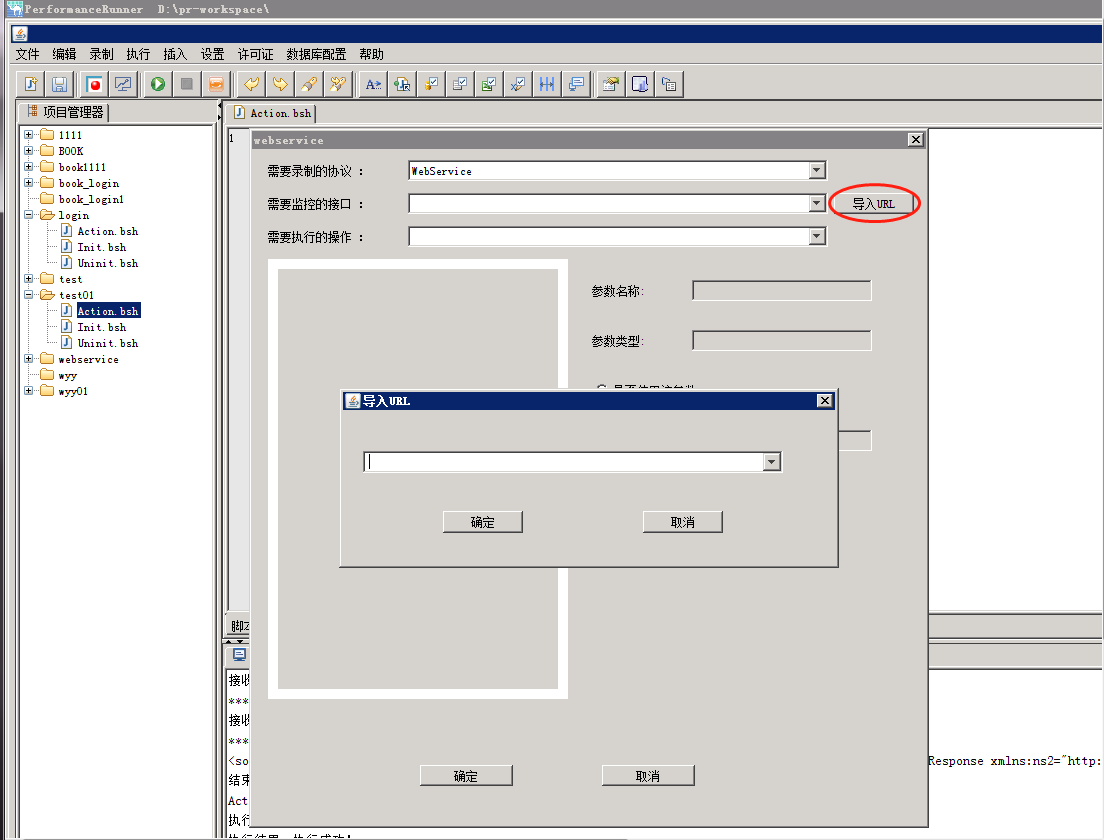Click the URL text input field
The width and height of the screenshot is (1104, 840).
point(563,462)
